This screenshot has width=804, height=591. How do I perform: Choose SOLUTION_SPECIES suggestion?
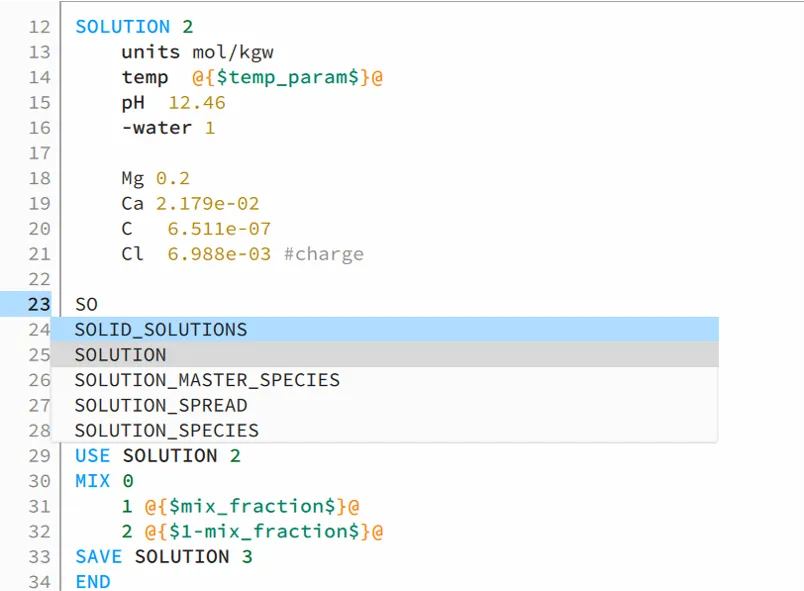[385, 431]
